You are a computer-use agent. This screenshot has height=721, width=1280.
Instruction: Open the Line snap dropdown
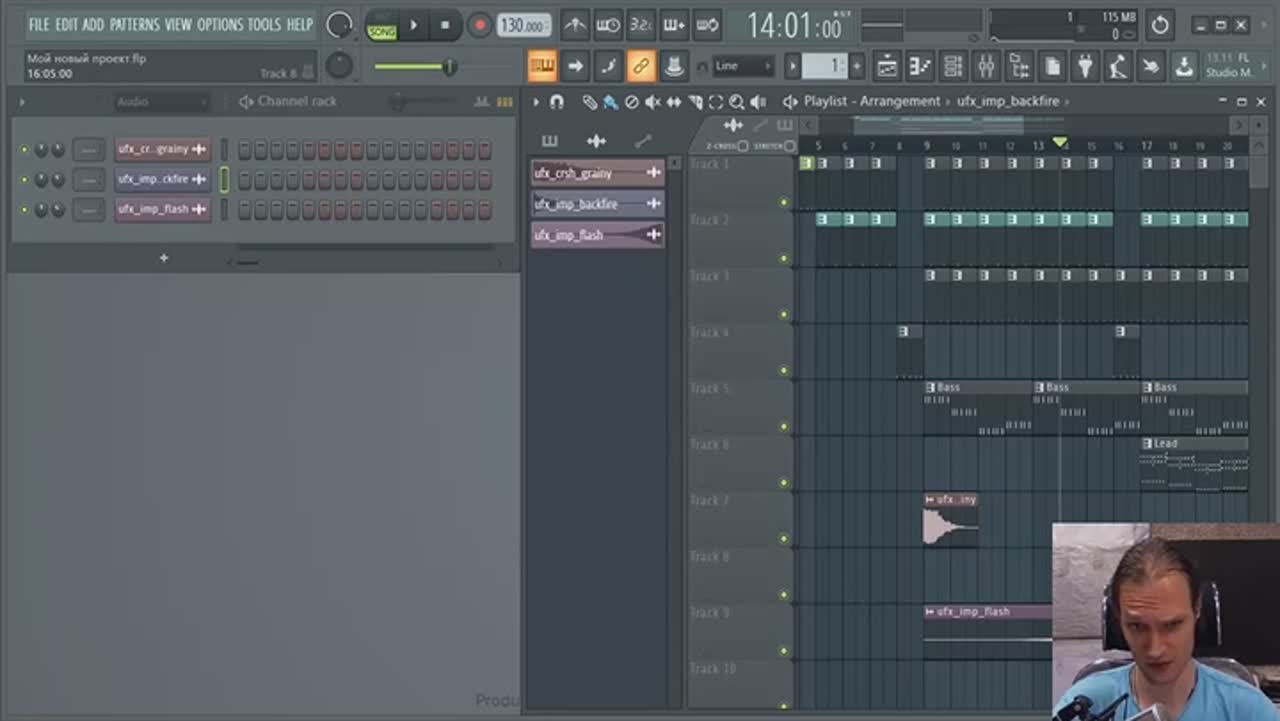(743, 67)
